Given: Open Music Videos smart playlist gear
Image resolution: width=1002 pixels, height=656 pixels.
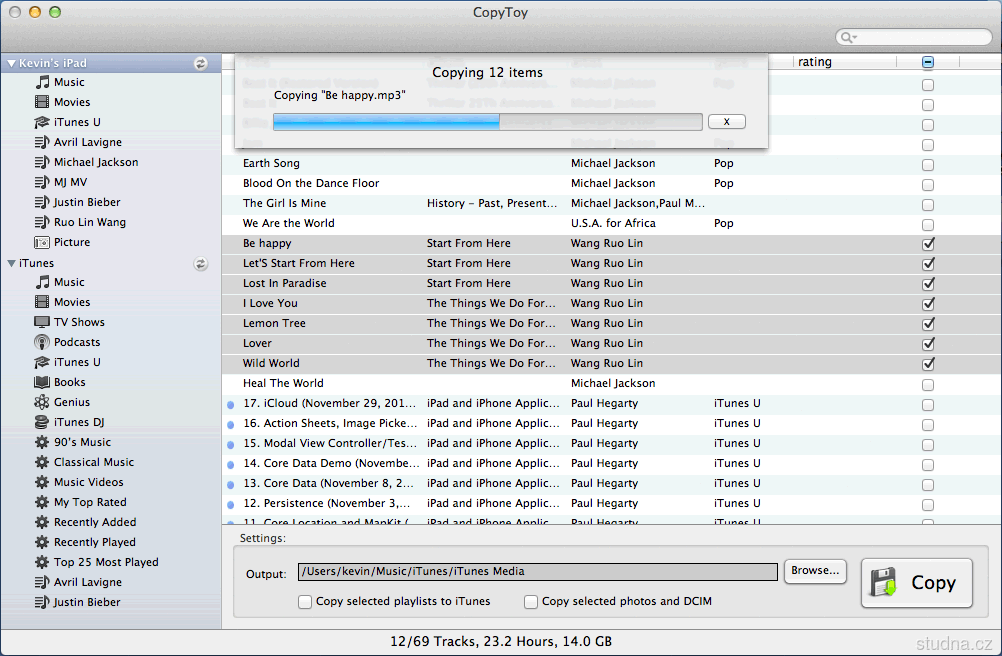Looking at the screenshot, I should 42,482.
